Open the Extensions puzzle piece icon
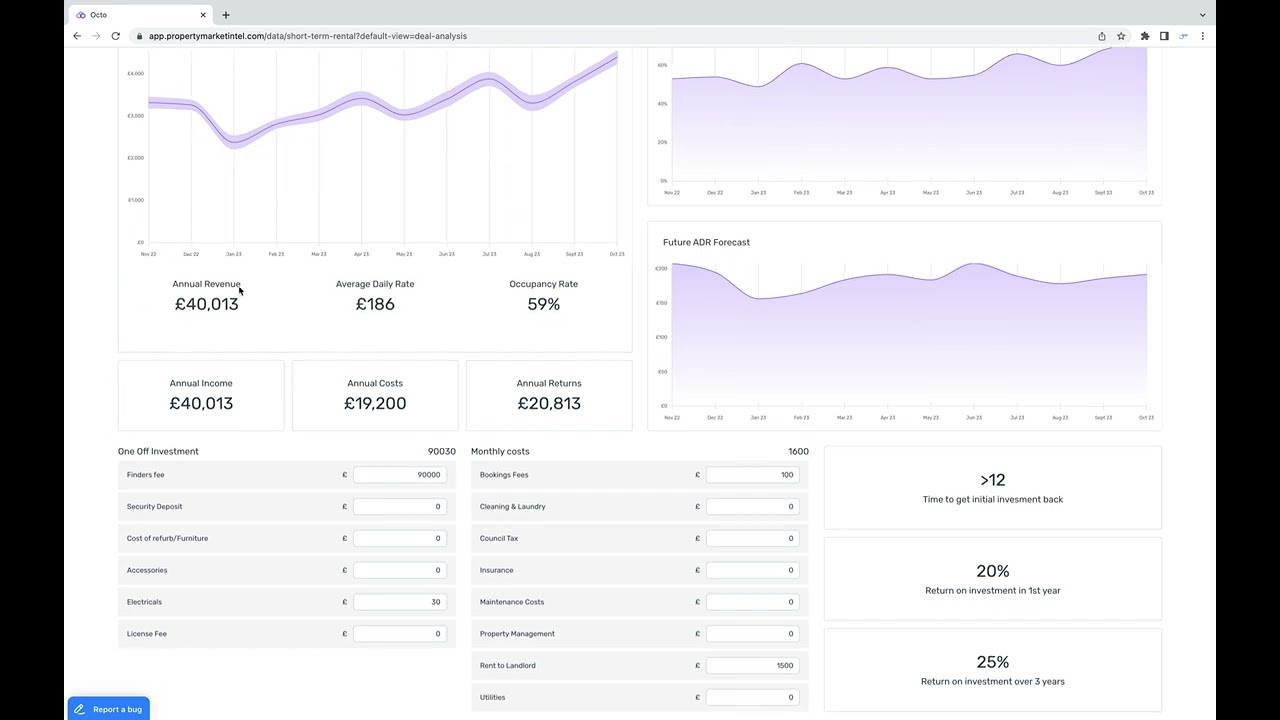This screenshot has width=1280, height=720. (1145, 36)
